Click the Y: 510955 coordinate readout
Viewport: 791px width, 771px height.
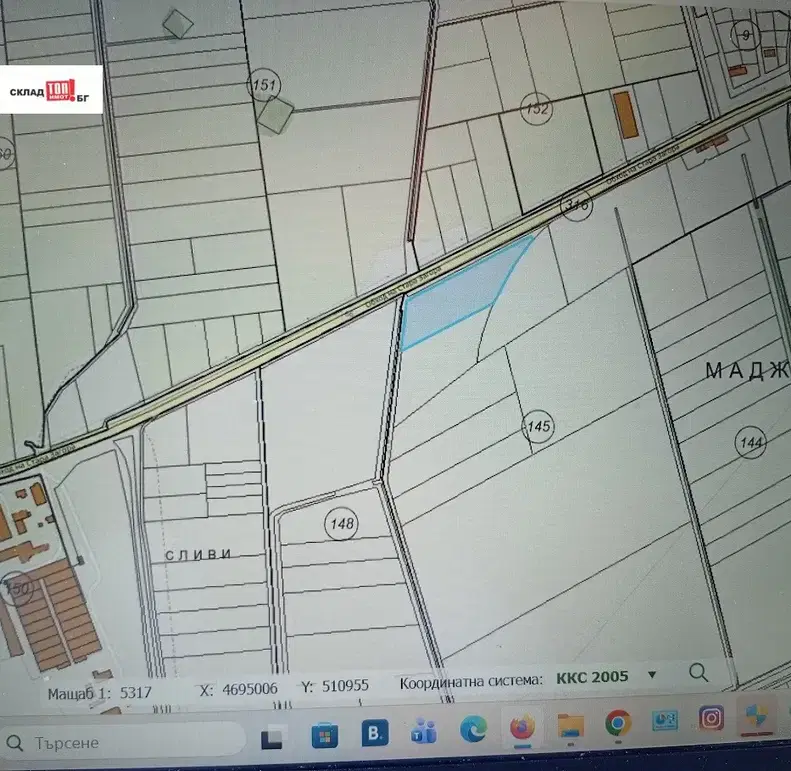click(x=335, y=686)
